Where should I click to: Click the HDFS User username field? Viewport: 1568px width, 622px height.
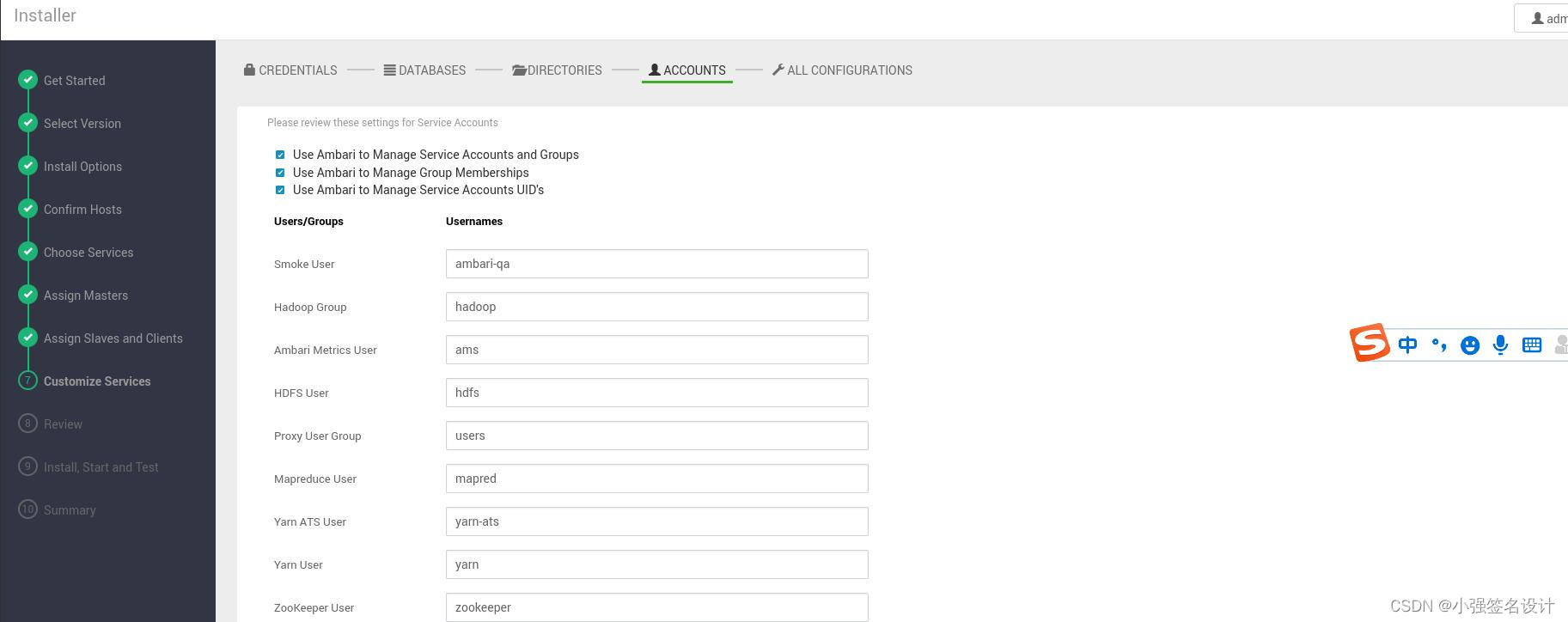coord(657,393)
